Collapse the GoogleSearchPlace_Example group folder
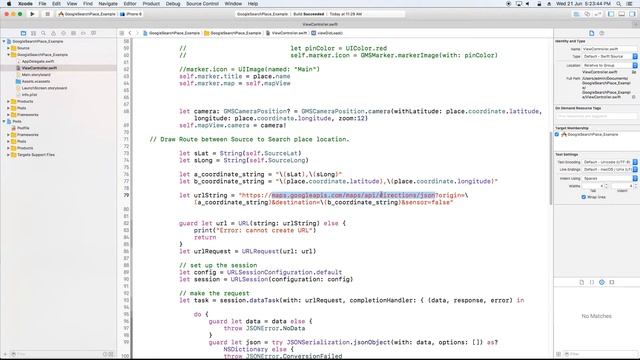This screenshot has height=360, width=640. click(8, 55)
